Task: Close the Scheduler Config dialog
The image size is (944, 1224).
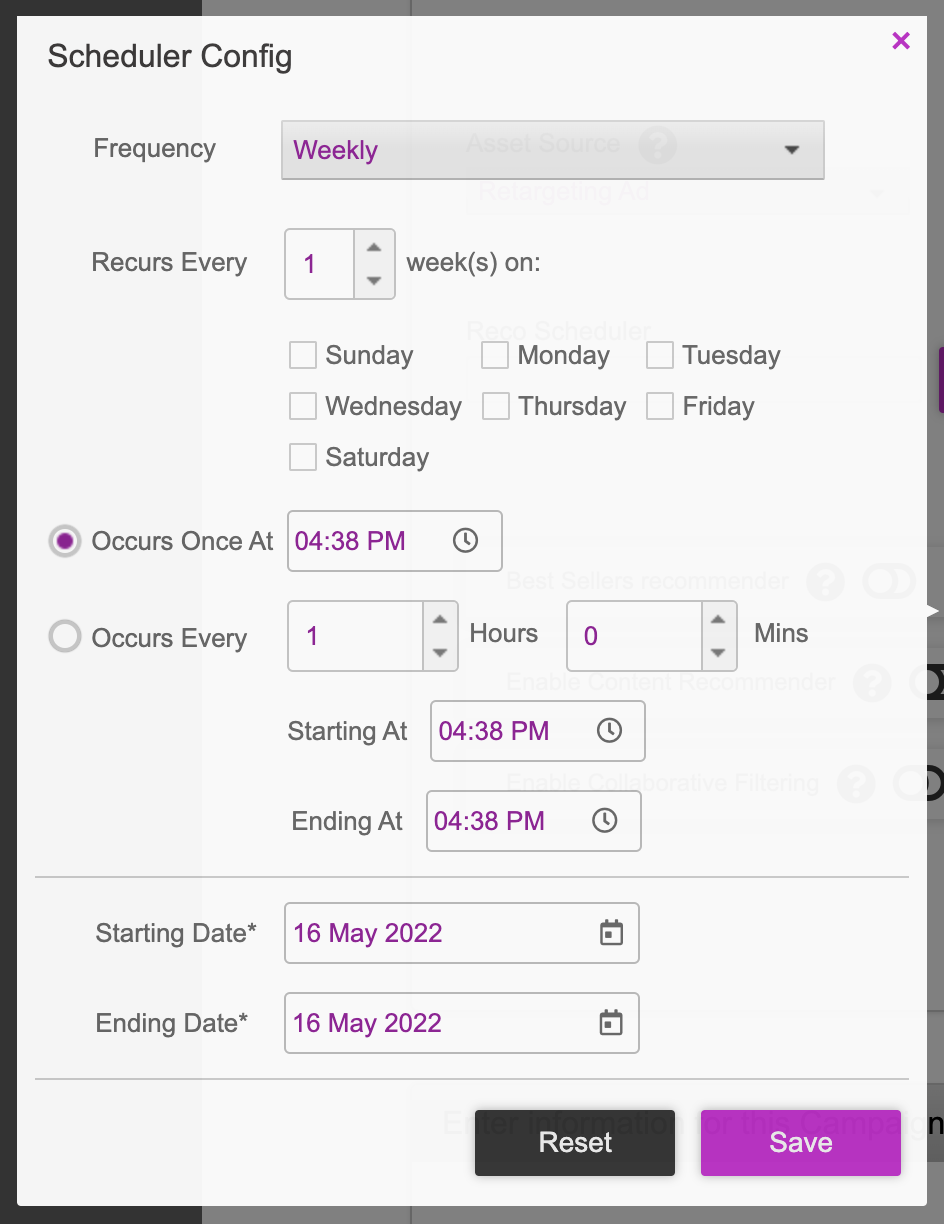Action: point(901,40)
